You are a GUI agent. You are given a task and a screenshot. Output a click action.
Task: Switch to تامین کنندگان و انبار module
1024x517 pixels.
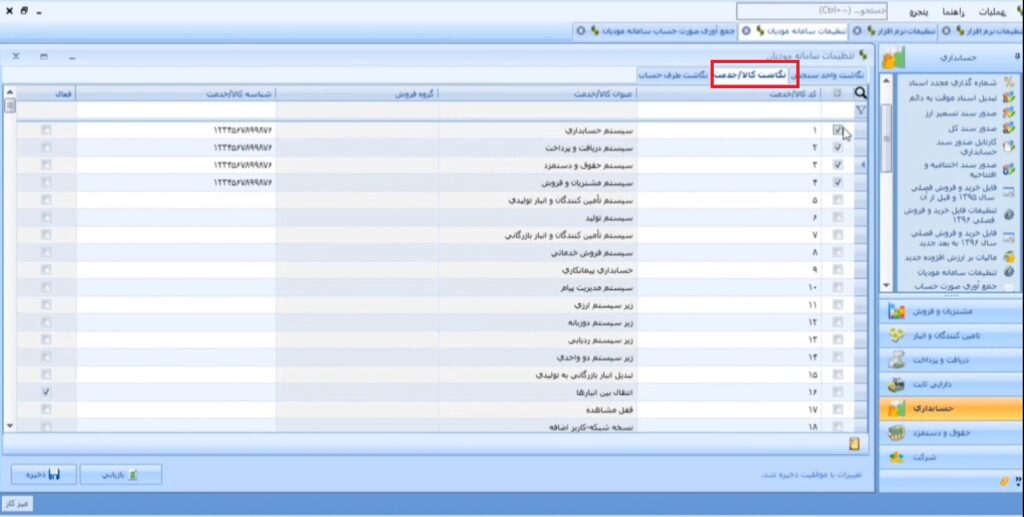[950, 336]
